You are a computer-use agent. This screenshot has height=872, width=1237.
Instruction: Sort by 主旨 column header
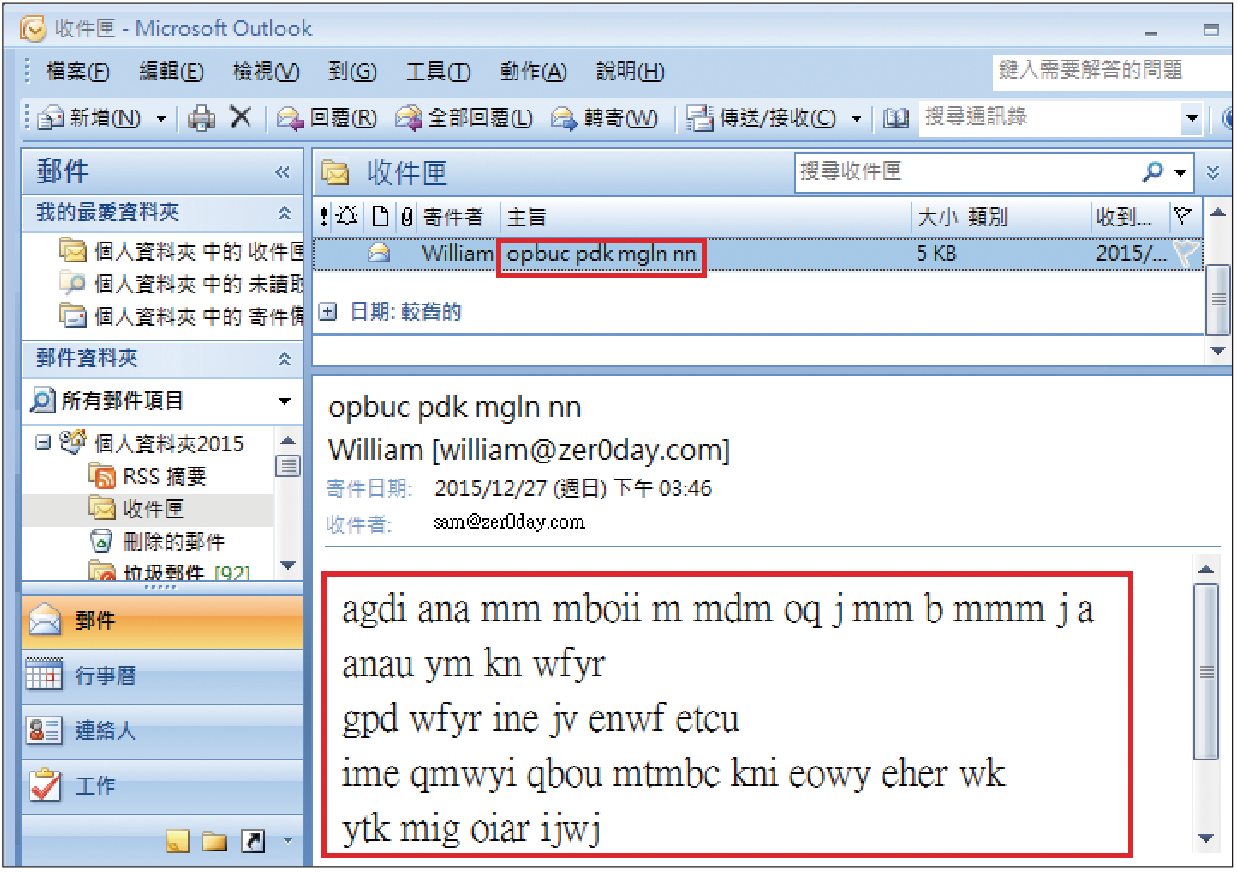[705, 216]
